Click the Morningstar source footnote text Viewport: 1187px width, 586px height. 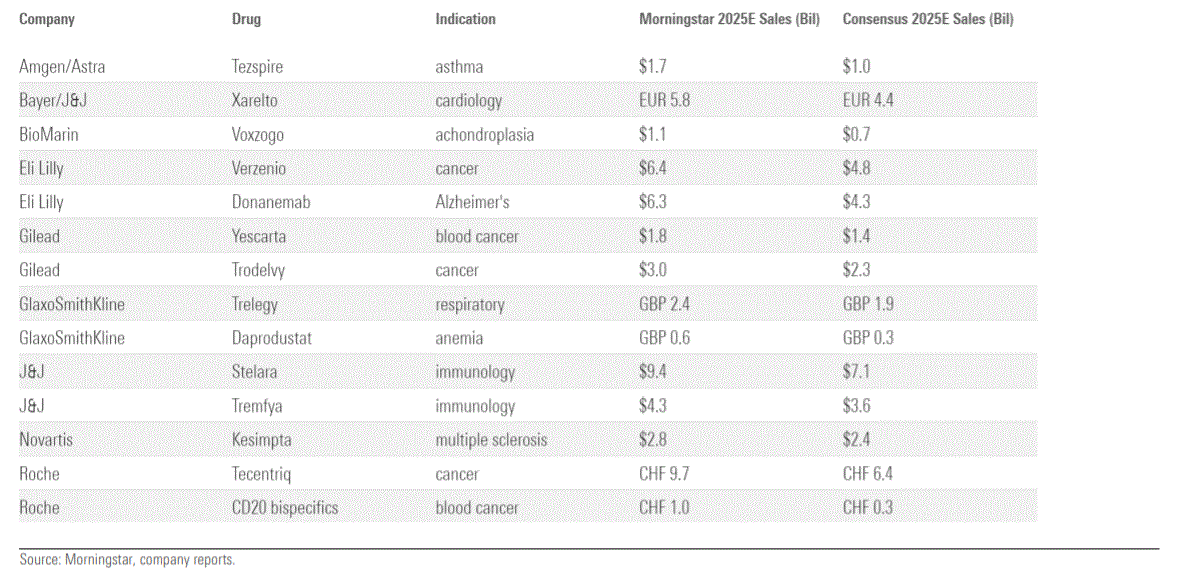127,560
